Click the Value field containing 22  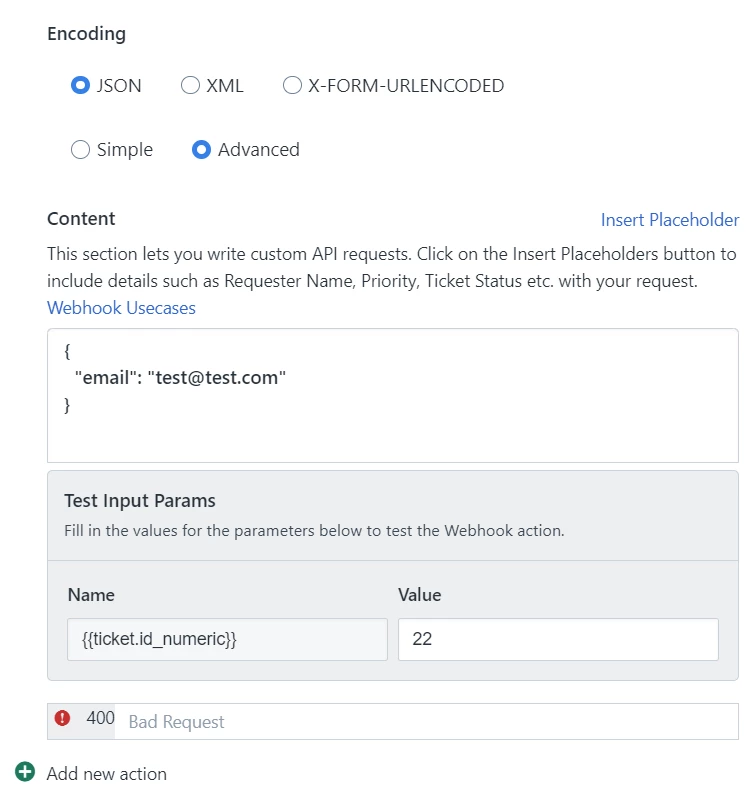(x=558, y=639)
